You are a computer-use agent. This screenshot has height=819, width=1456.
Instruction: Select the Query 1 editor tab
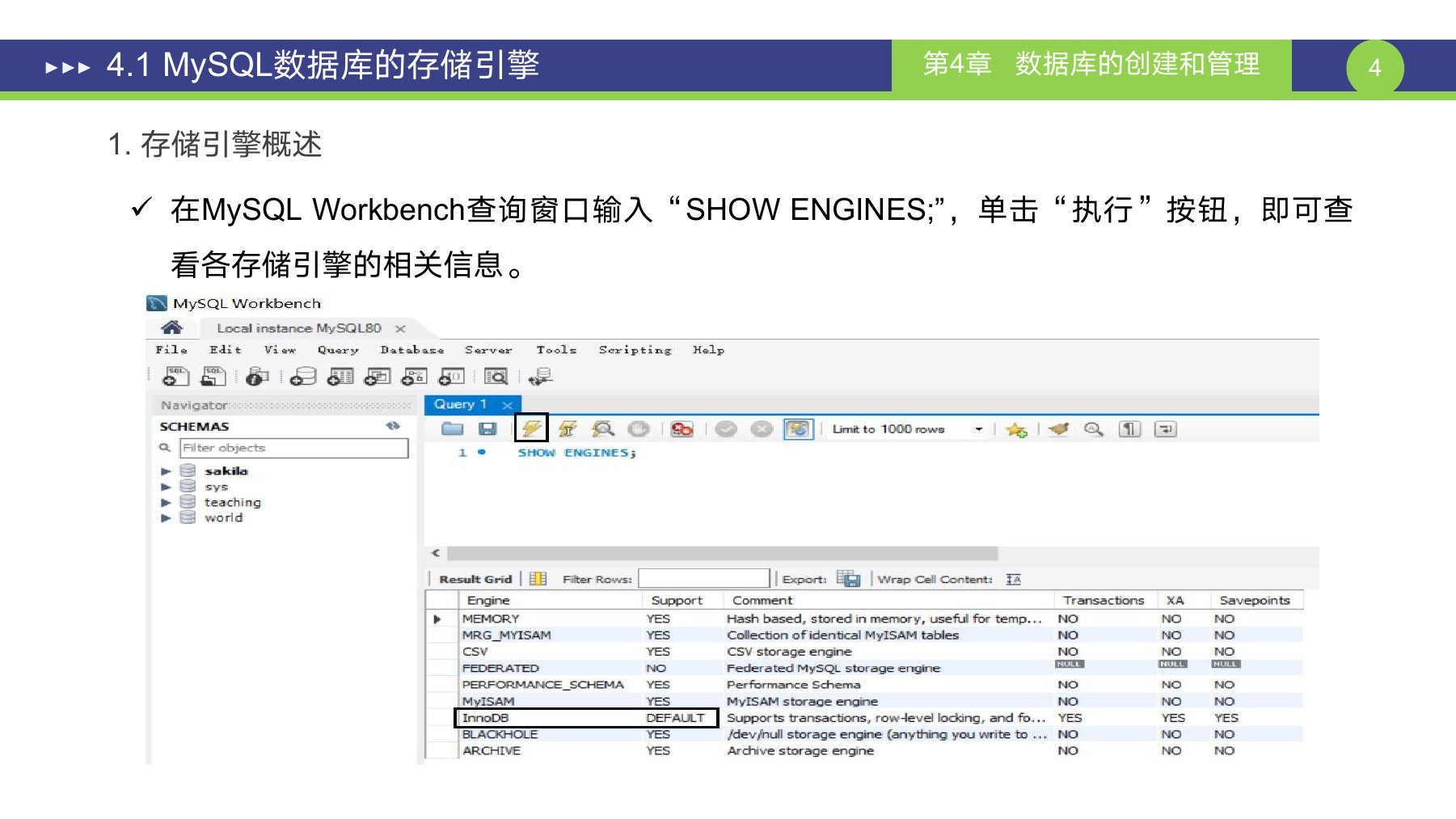click(460, 404)
